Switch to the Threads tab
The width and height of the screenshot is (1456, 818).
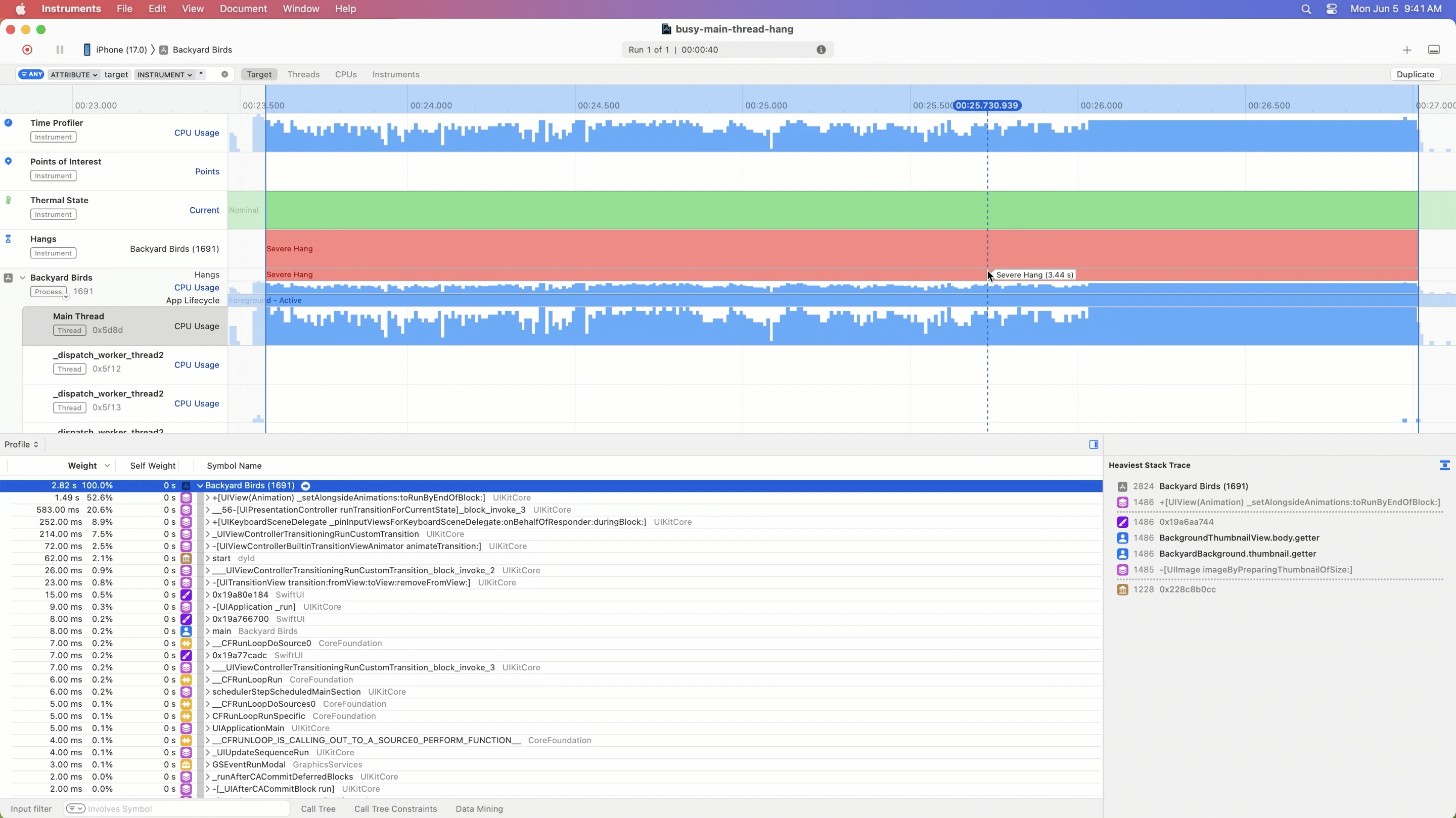point(303,75)
